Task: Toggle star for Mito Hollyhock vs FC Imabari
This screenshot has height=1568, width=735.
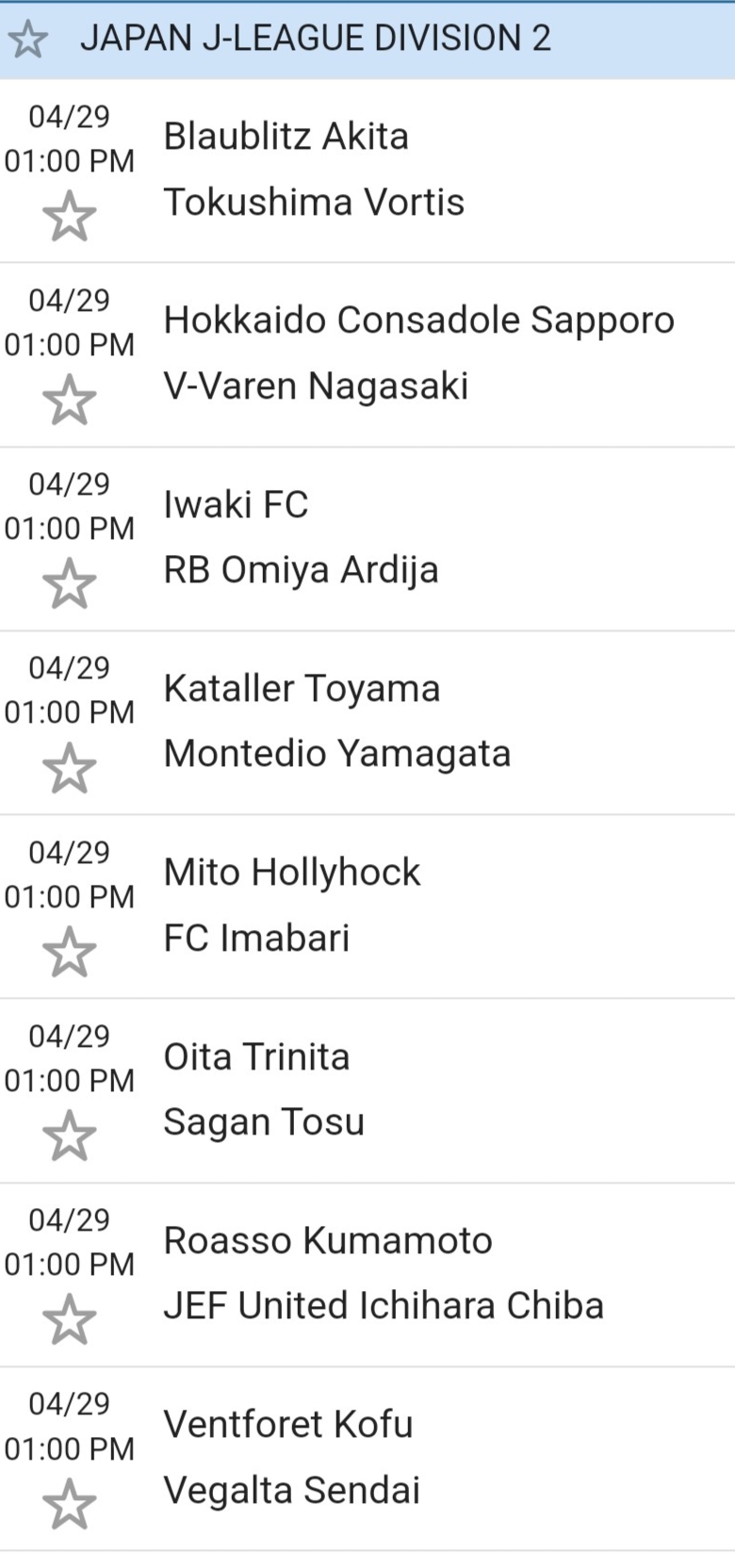Action: click(x=70, y=952)
